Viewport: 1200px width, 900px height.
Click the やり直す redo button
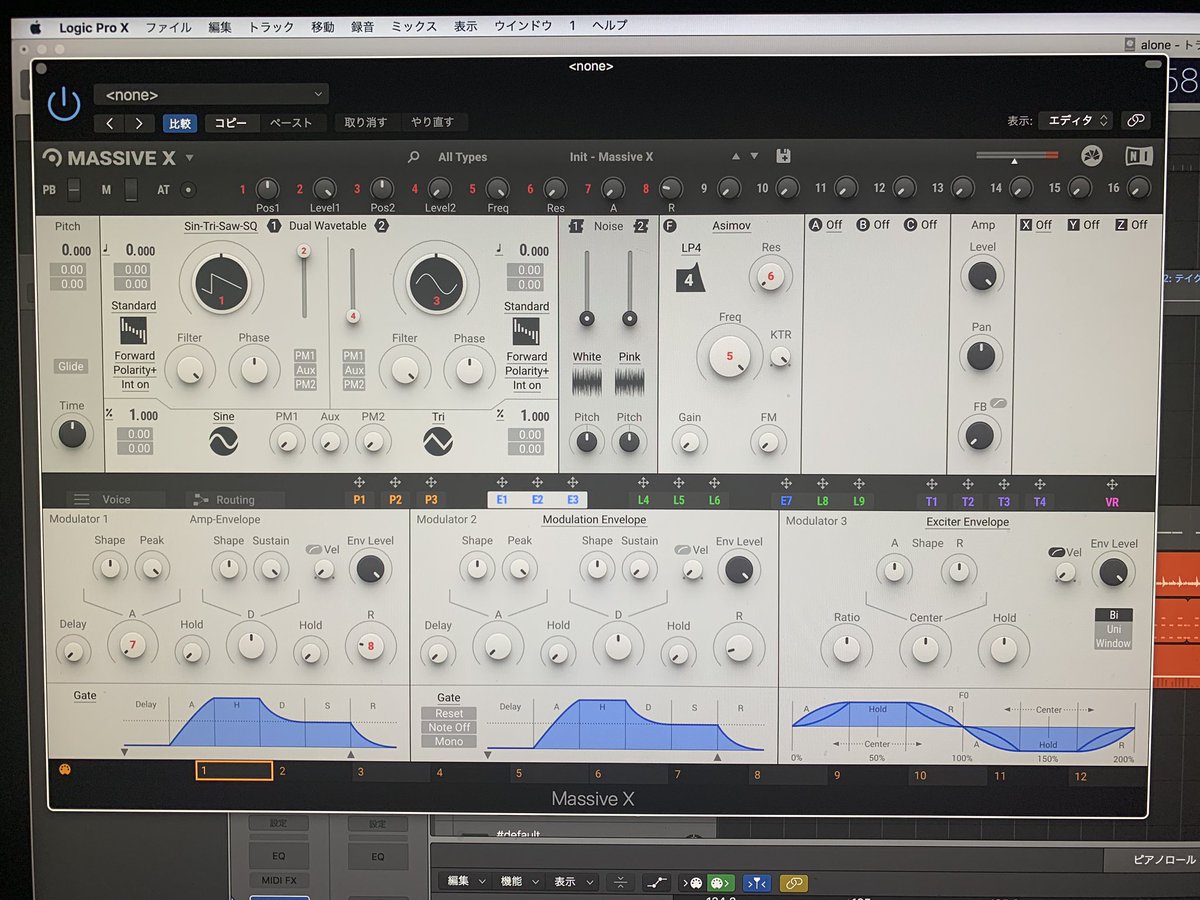(x=434, y=122)
